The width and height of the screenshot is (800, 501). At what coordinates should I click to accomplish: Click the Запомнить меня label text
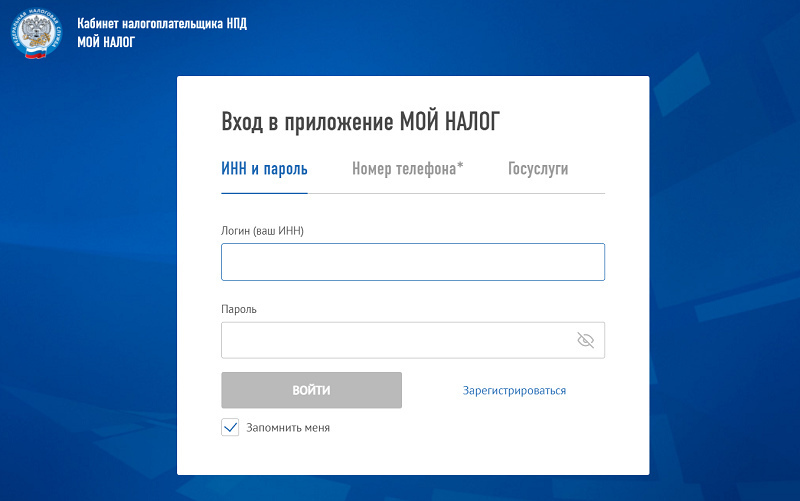(x=288, y=428)
